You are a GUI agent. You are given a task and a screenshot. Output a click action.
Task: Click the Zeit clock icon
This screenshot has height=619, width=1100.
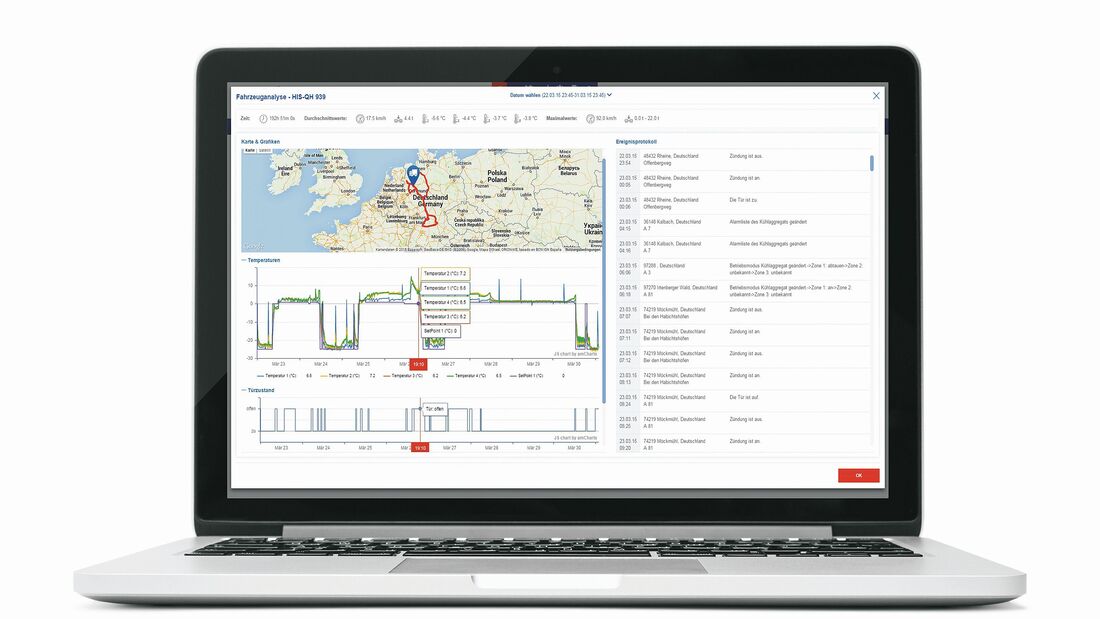pos(261,118)
